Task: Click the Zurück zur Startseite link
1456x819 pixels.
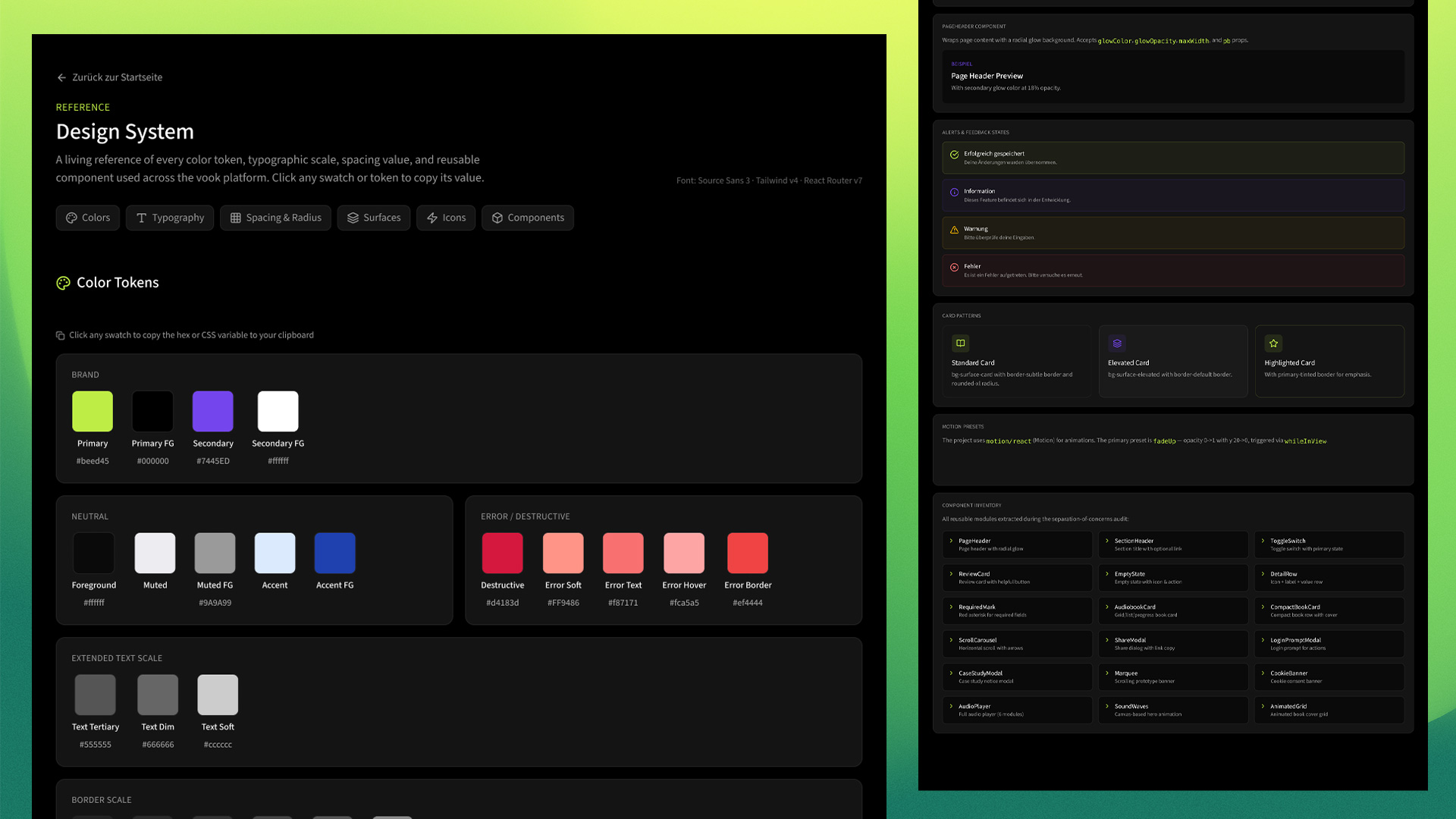Action: coord(115,77)
